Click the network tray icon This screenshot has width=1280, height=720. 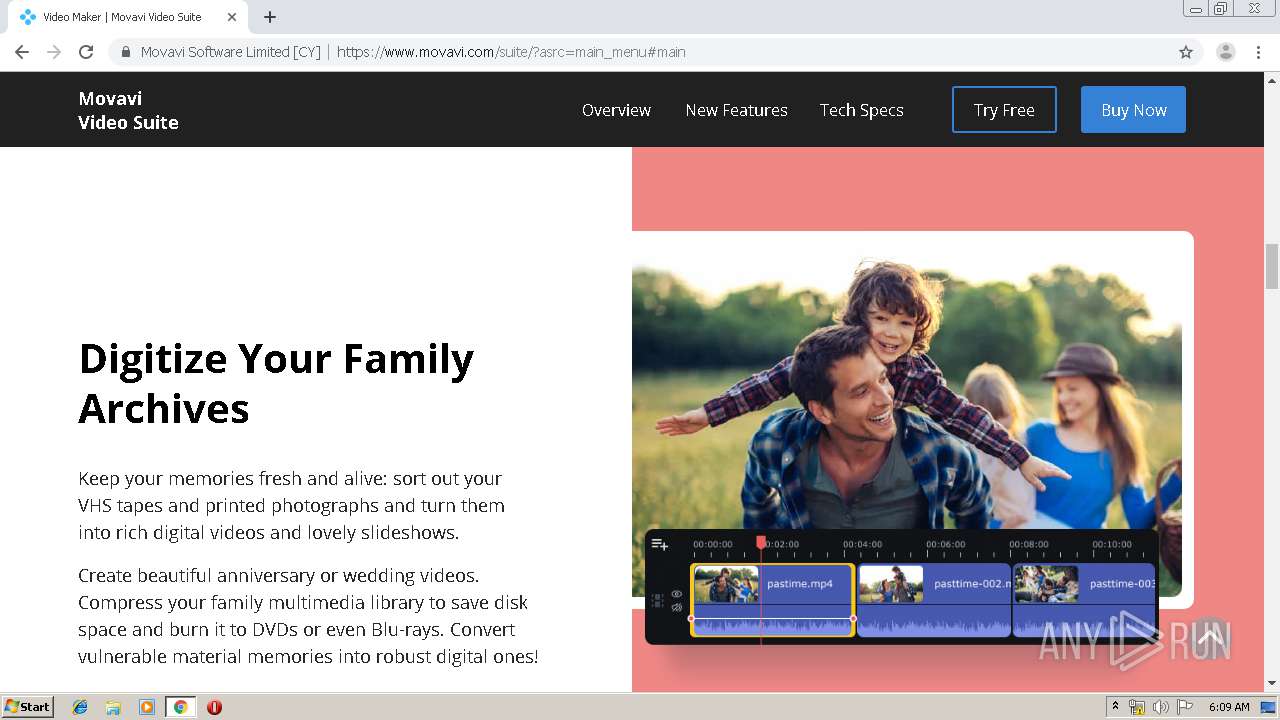(x=1137, y=707)
